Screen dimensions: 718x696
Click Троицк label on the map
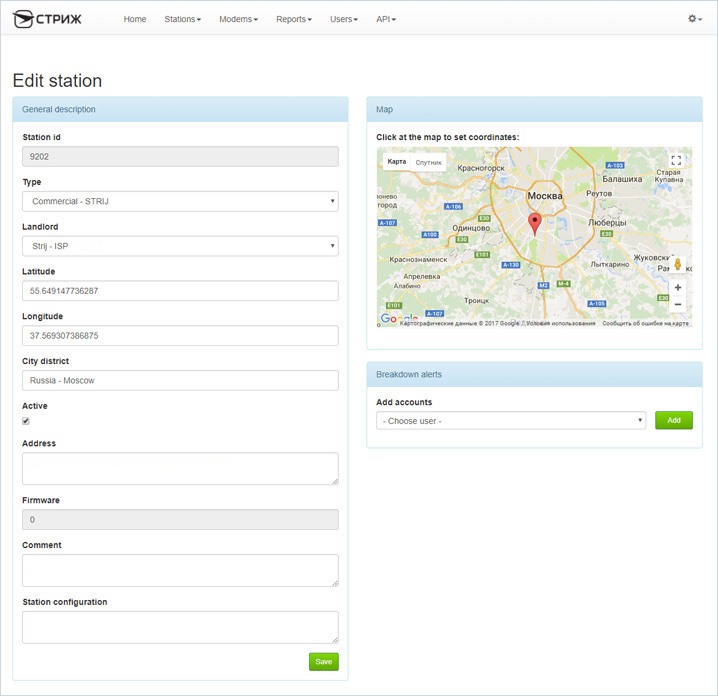click(477, 301)
